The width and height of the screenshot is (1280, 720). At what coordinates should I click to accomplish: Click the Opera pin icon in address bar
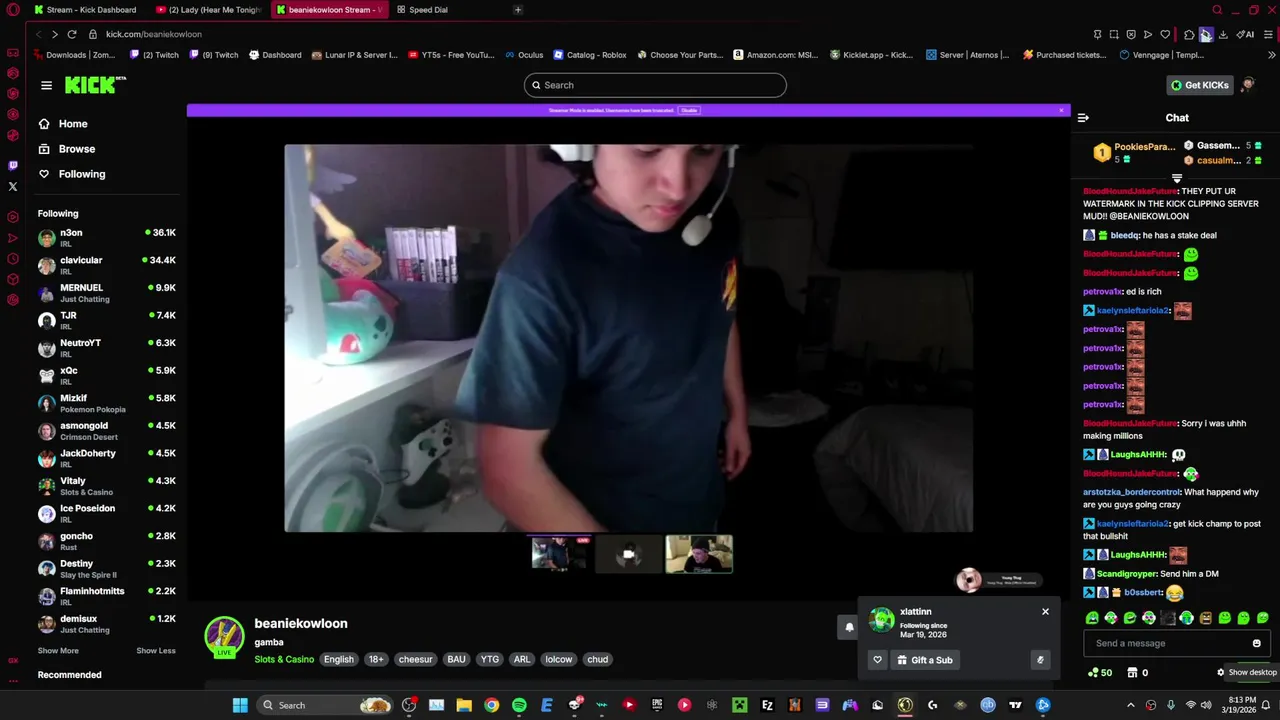point(1097,34)
